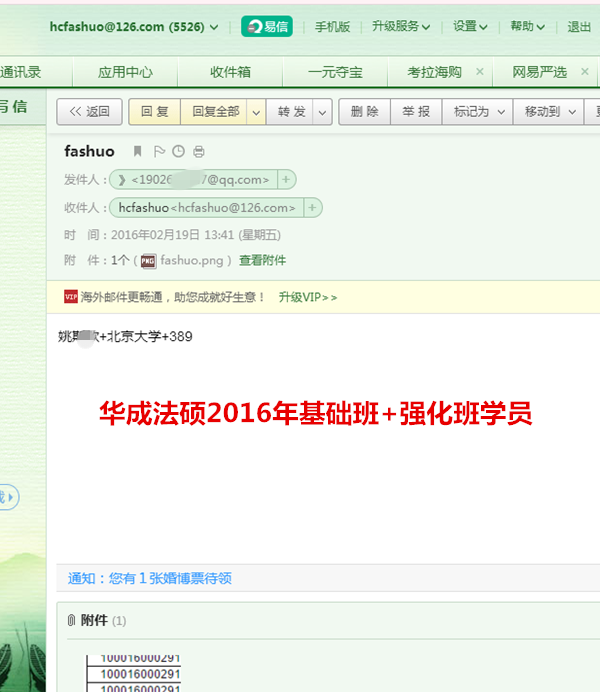Expand the 升级服务 dropdown
This screenshot has height=692, width=600.
401,26
